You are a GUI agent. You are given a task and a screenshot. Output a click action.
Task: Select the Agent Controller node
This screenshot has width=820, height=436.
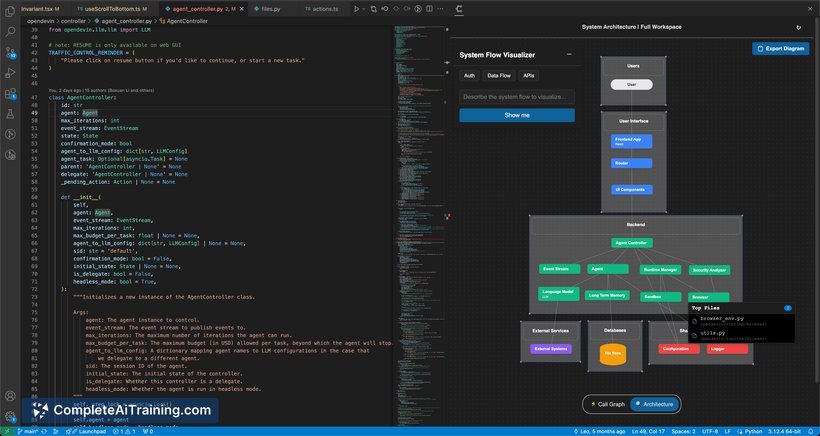pyautogui.click(x=632, y=243)
